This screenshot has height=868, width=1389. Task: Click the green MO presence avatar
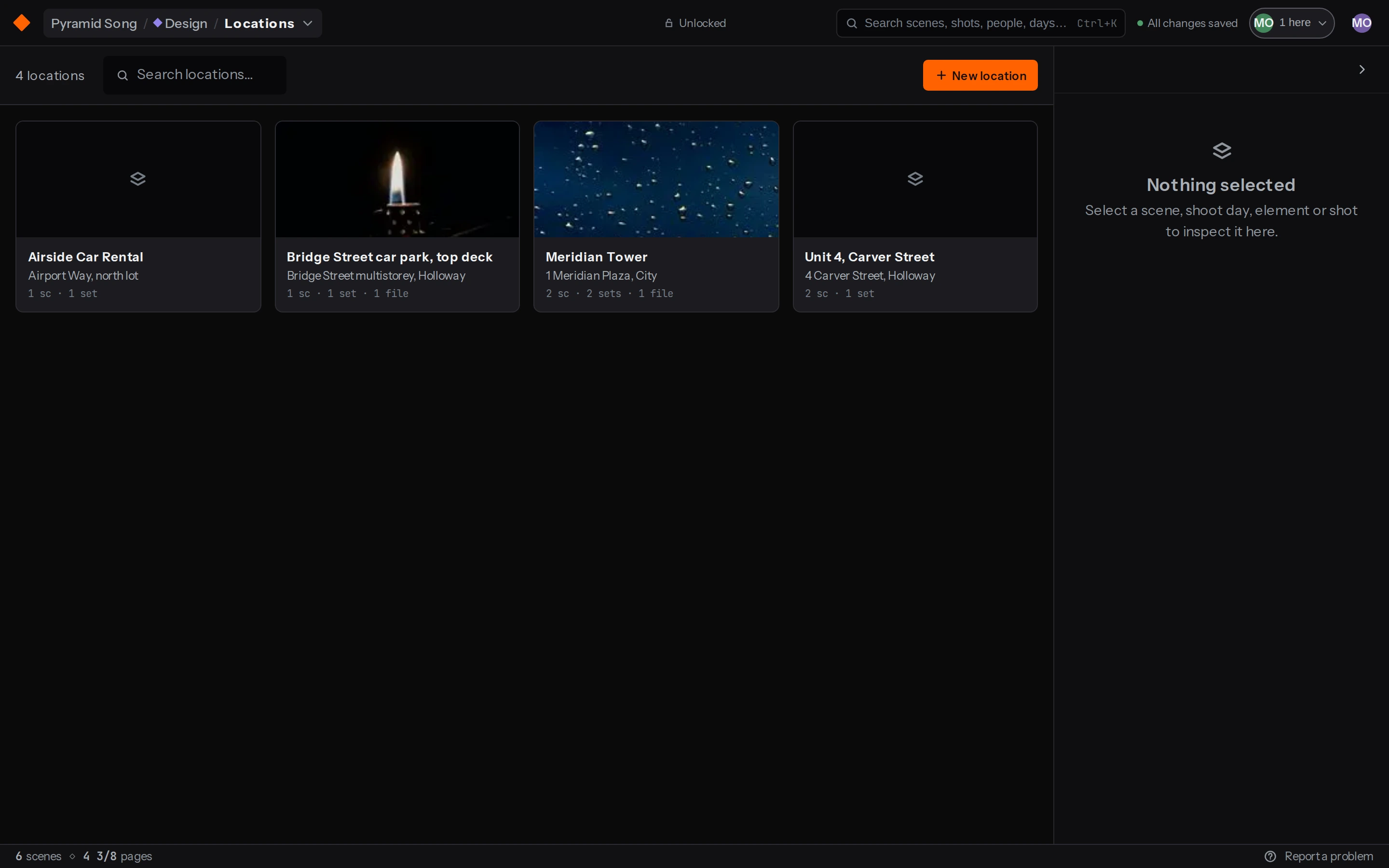[1263, 23]
